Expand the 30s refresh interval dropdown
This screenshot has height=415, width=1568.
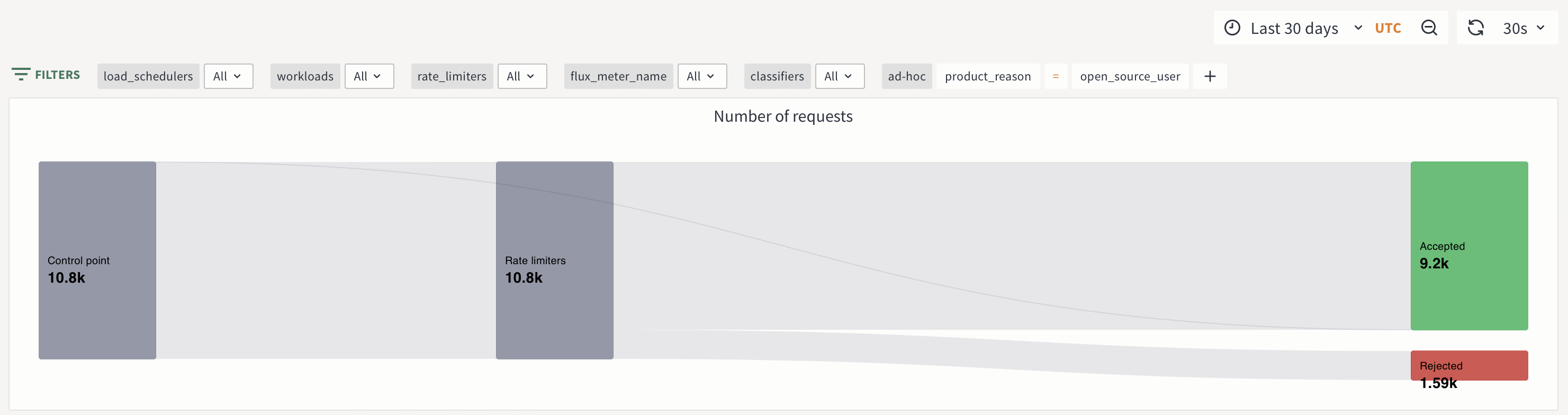click(1524, 28)
